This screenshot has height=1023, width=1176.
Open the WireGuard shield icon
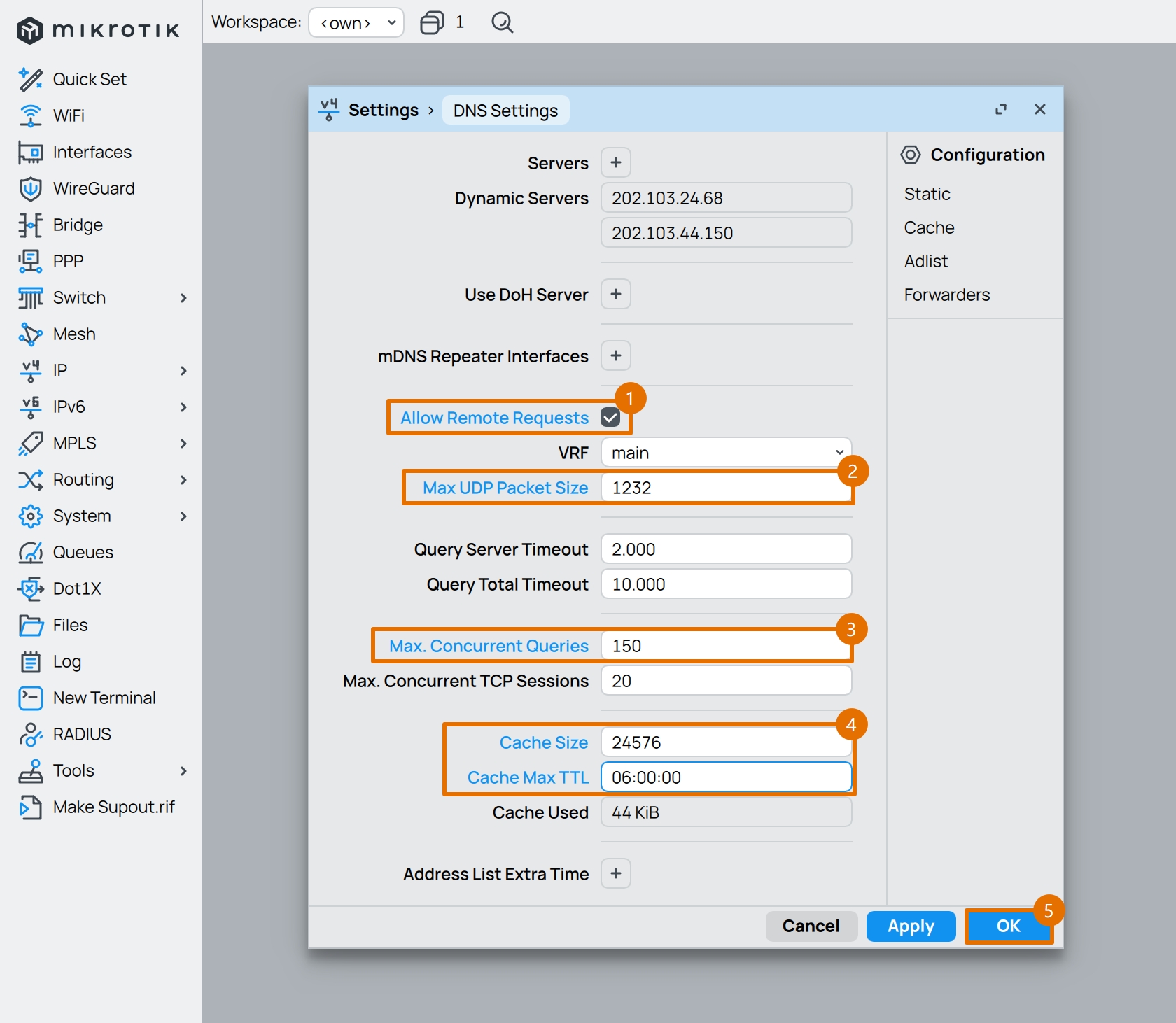(30, 188)
